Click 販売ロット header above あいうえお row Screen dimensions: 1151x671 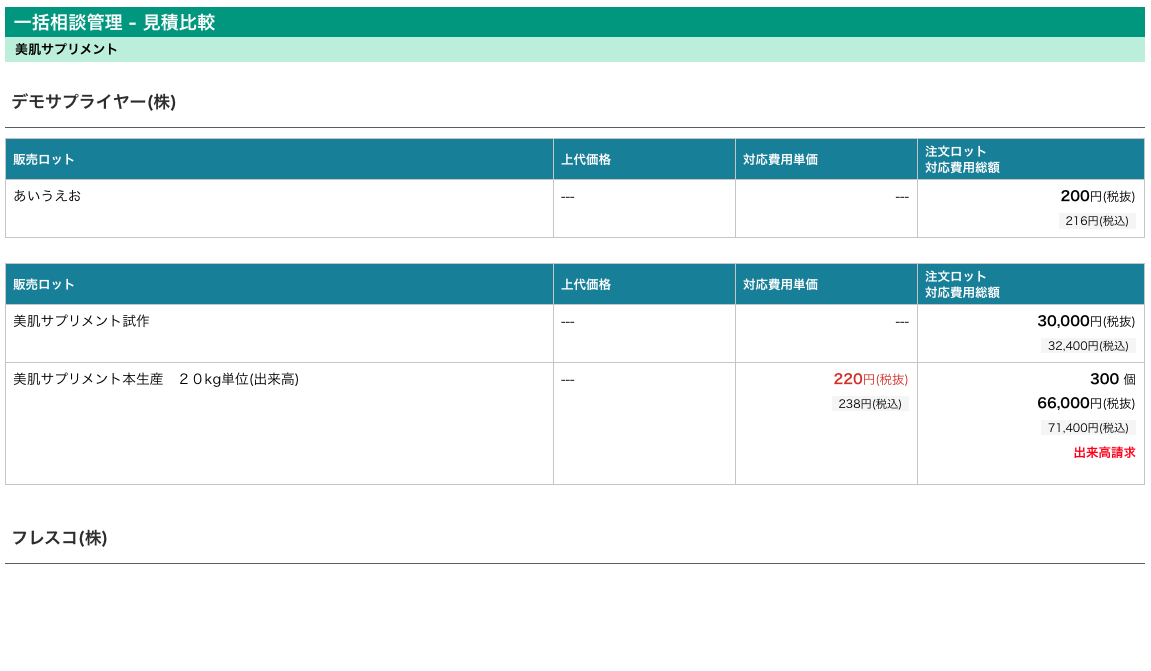[44, 160]
